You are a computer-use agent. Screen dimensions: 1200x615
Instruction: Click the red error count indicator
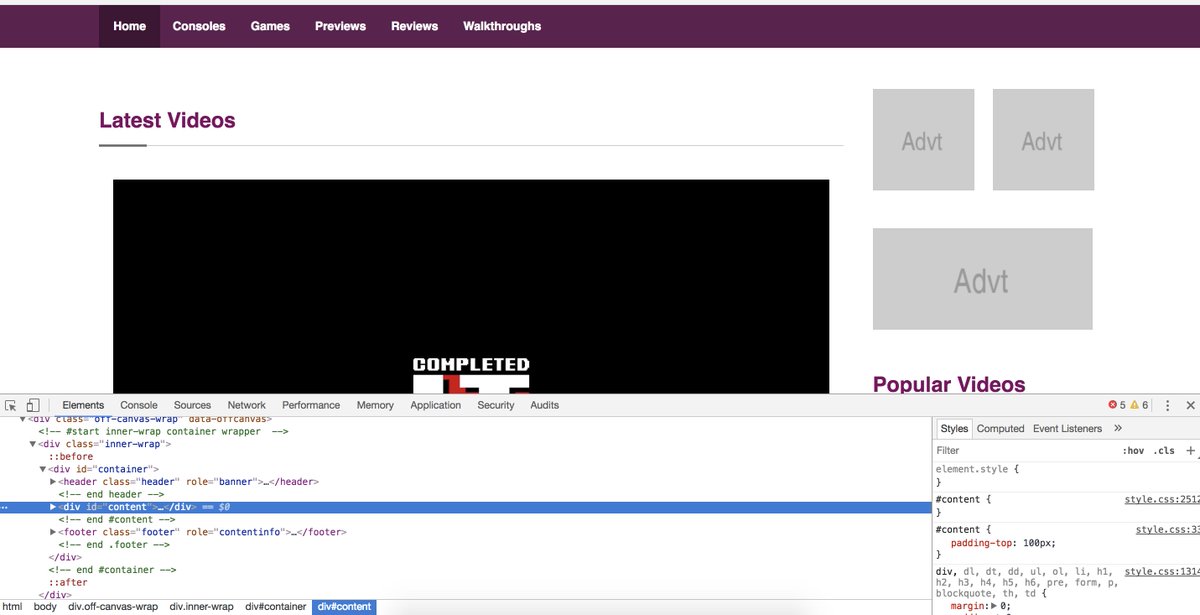1117,405
